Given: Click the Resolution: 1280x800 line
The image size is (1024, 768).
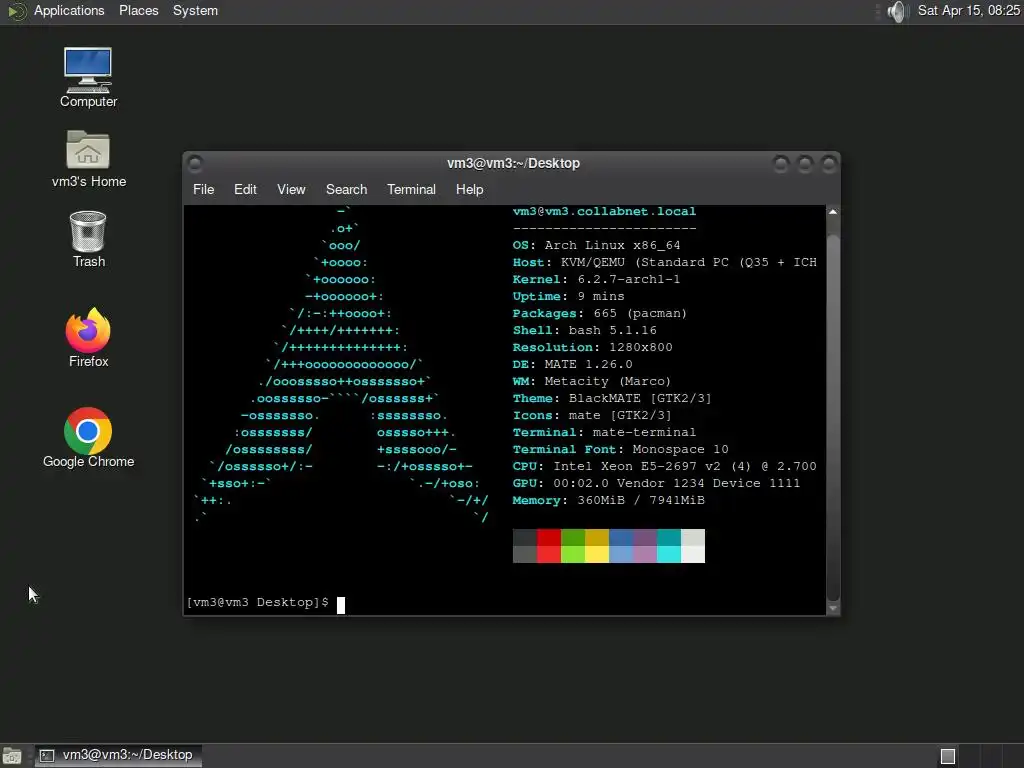Looking at the screenshot, I should tap(592, 347).
